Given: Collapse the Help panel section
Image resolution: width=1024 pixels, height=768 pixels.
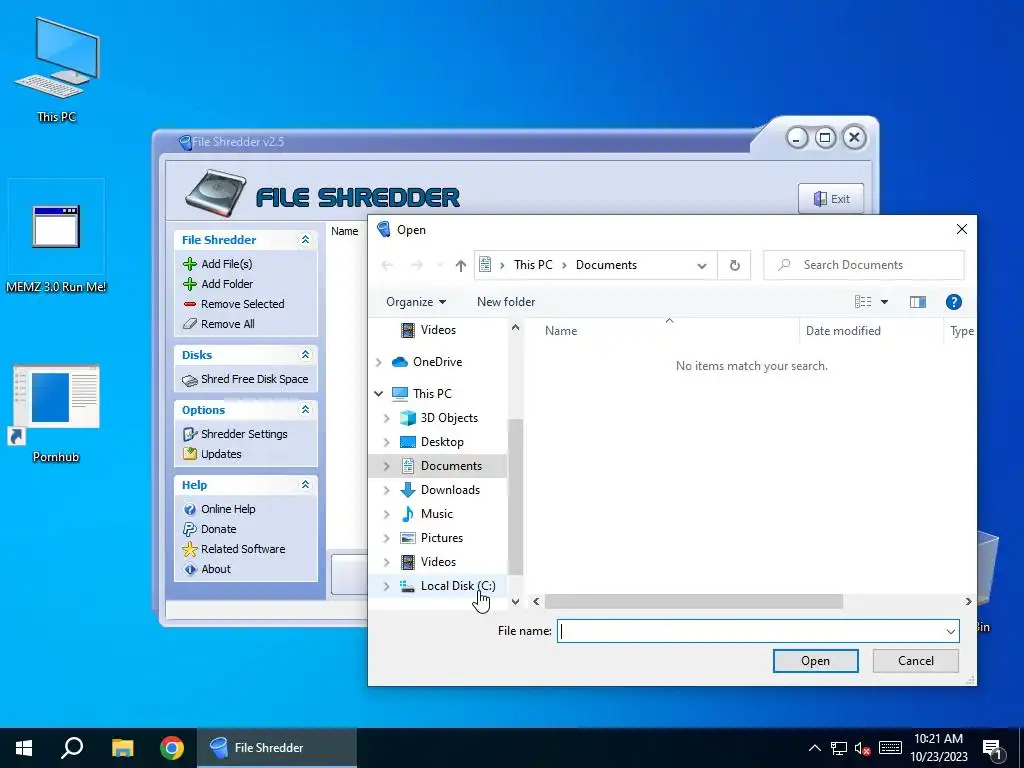Looking at the screenshot, I should 305,485.
